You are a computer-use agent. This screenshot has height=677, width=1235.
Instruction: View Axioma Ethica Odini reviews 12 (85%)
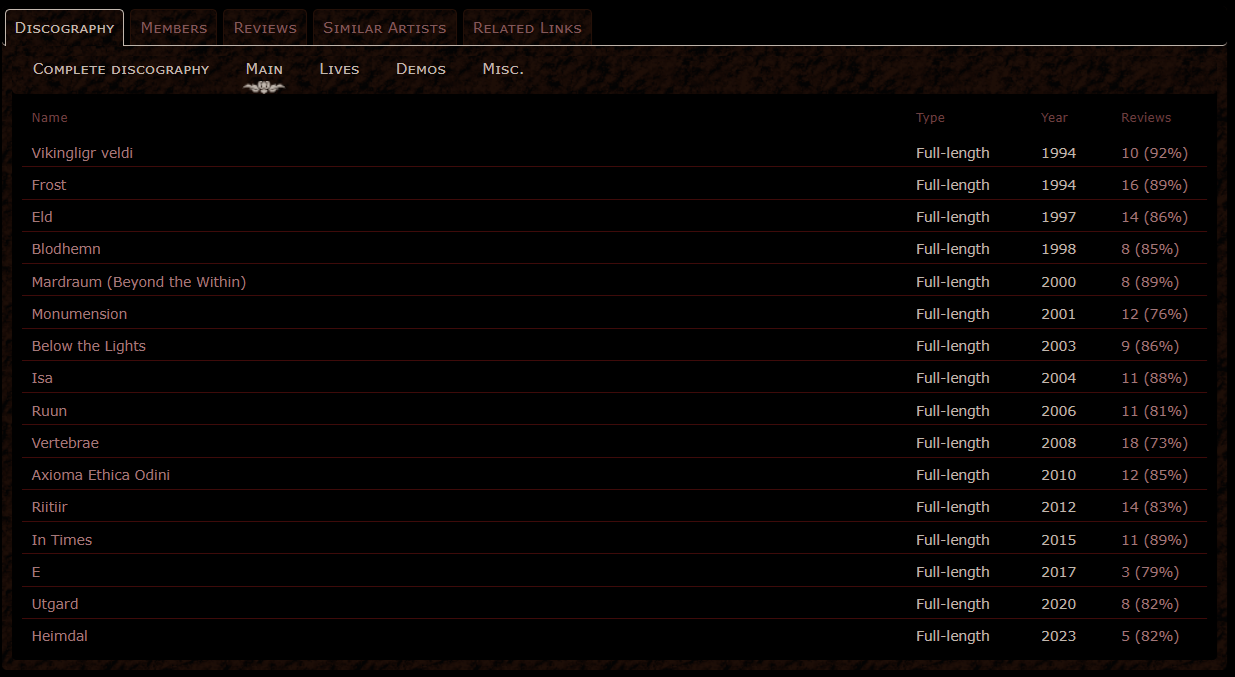1154,475
